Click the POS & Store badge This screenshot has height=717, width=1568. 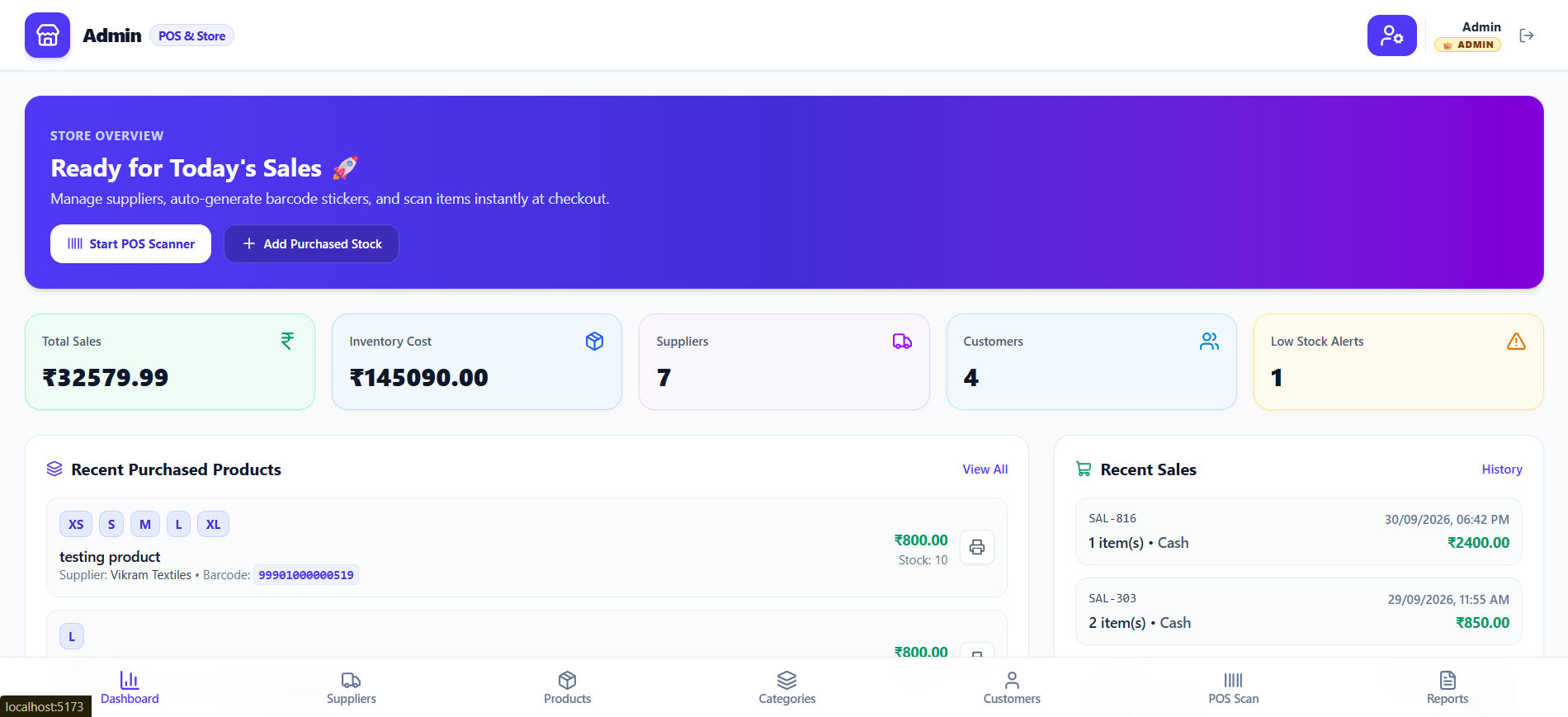191,35
